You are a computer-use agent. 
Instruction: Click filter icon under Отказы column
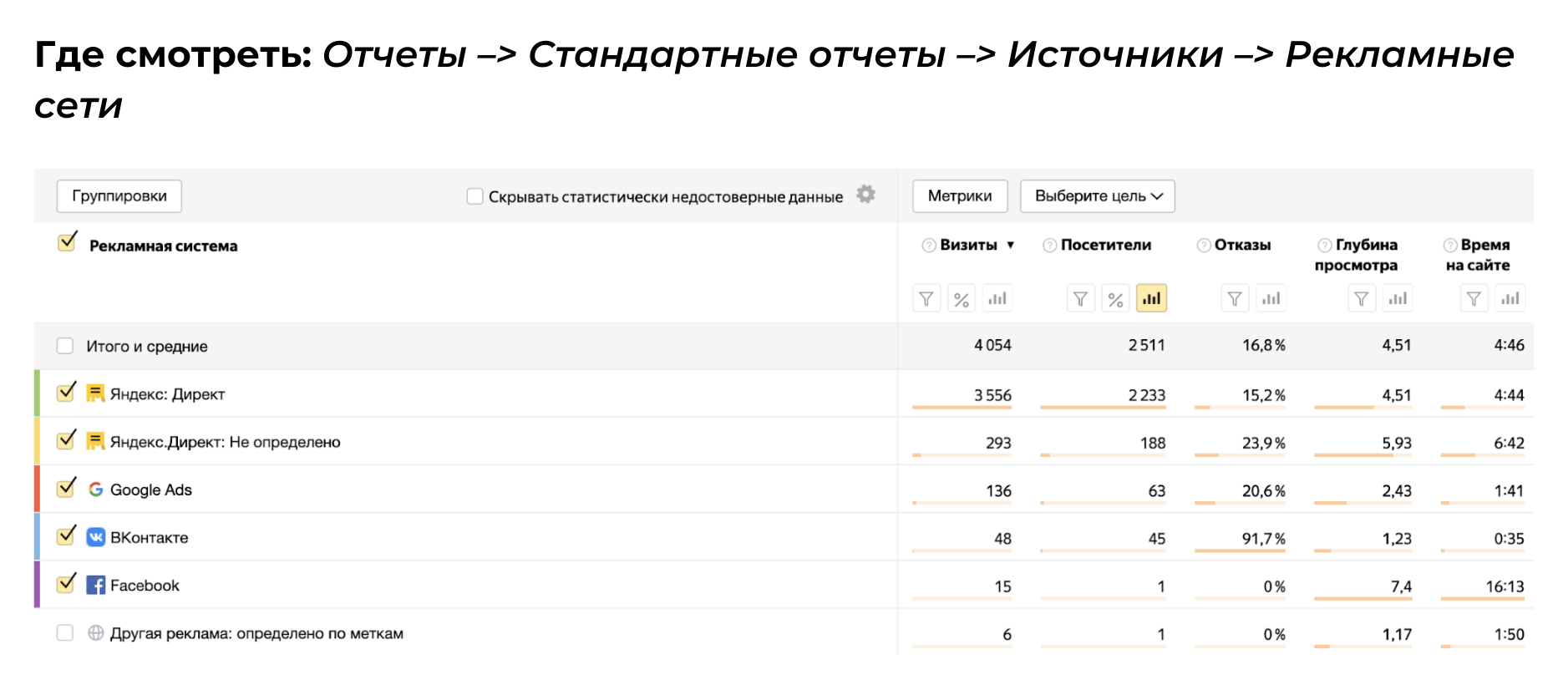click(x=1234, y=299)
